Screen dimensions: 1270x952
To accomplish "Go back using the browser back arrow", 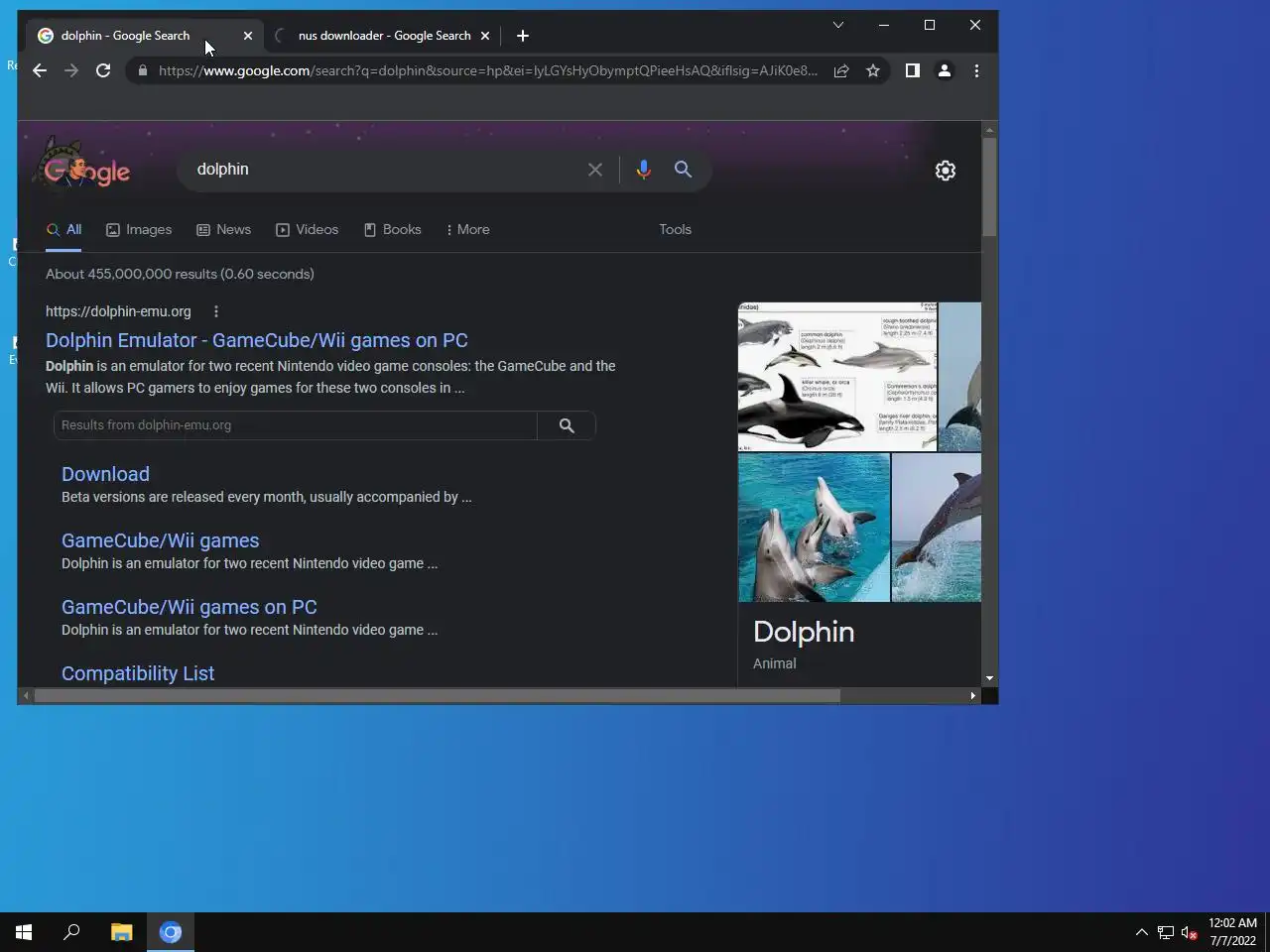I will tap(40, 70).
